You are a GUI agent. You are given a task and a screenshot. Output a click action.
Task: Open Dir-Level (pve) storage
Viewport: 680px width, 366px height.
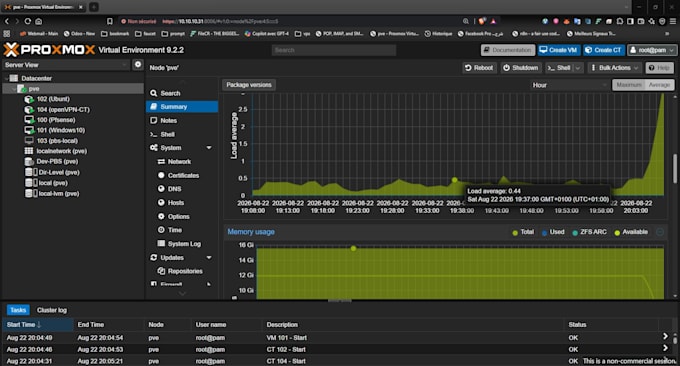pyautogui.click(x=59, y=172)
